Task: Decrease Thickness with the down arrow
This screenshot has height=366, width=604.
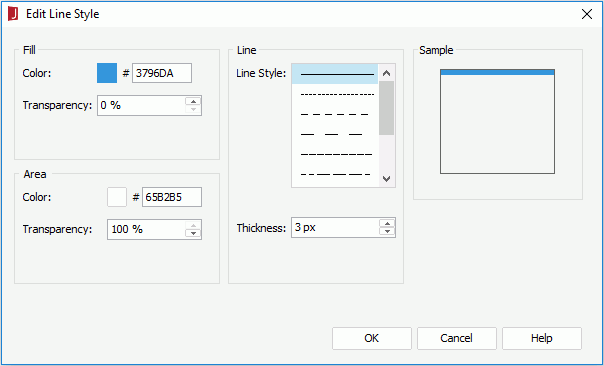Action: click(387, 232)
